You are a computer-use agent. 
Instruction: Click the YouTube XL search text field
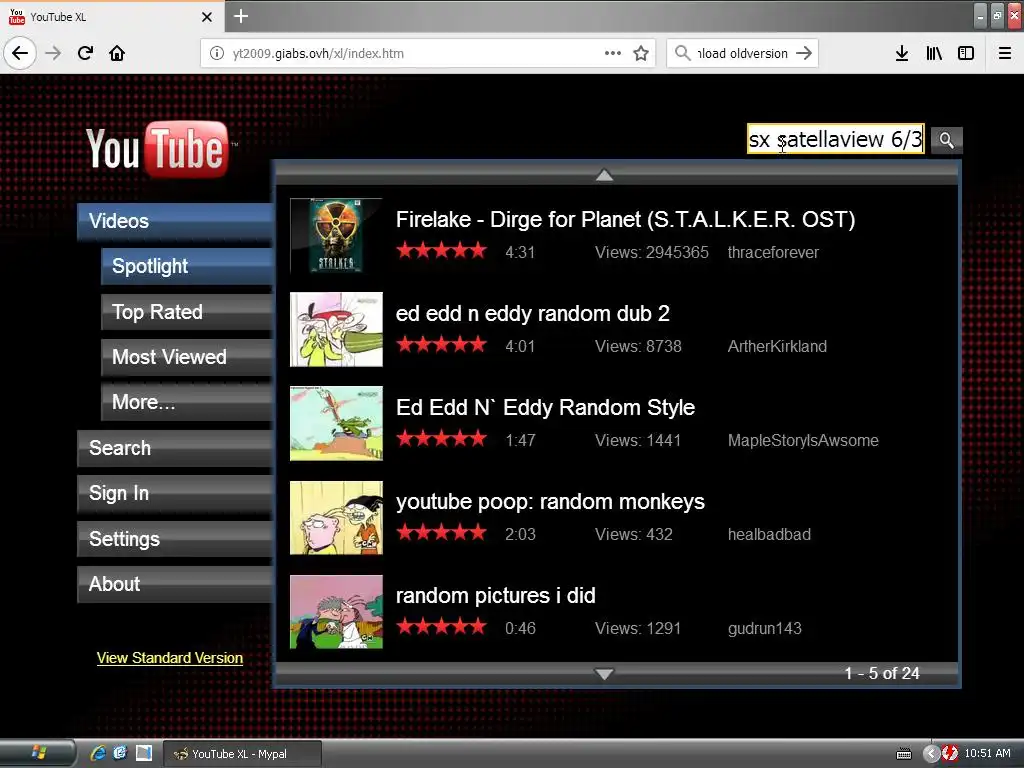tap(835, 139)
